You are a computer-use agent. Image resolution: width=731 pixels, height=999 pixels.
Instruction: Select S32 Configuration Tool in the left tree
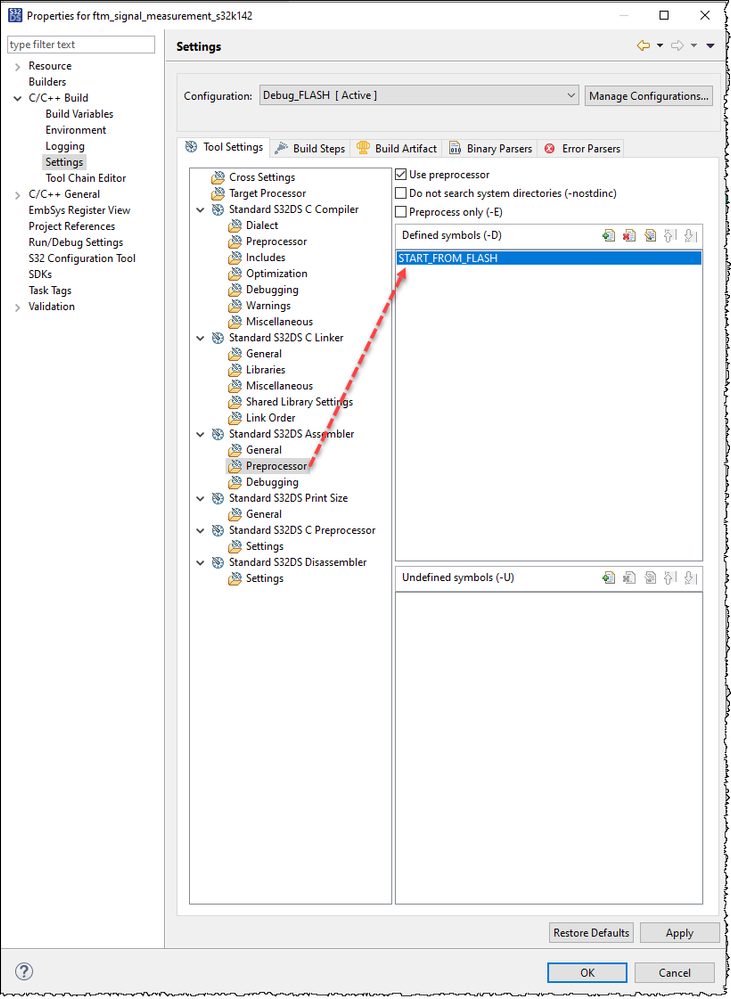point(82,259)
